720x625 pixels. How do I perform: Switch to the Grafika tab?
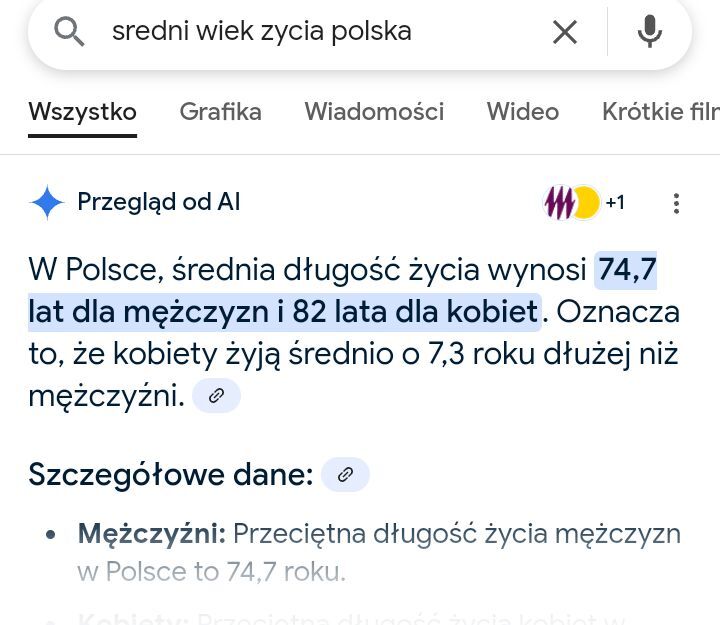coord(220,112)
